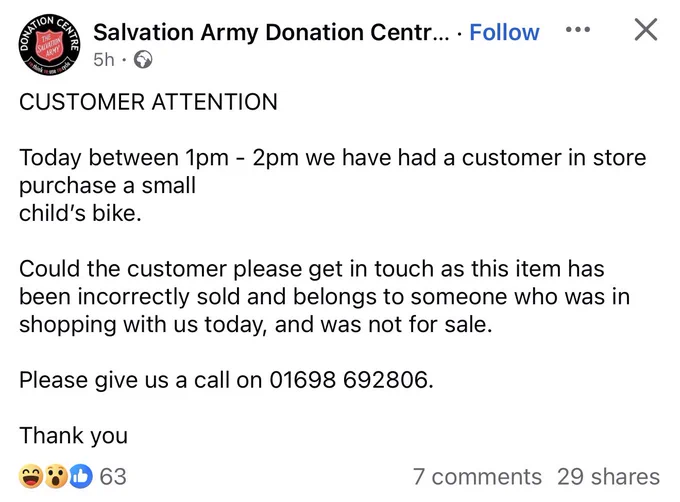Select the CUSTOMER ATTENTION heading text
Image resolution: width=680 pixels, height=502 pixels.
148,102
